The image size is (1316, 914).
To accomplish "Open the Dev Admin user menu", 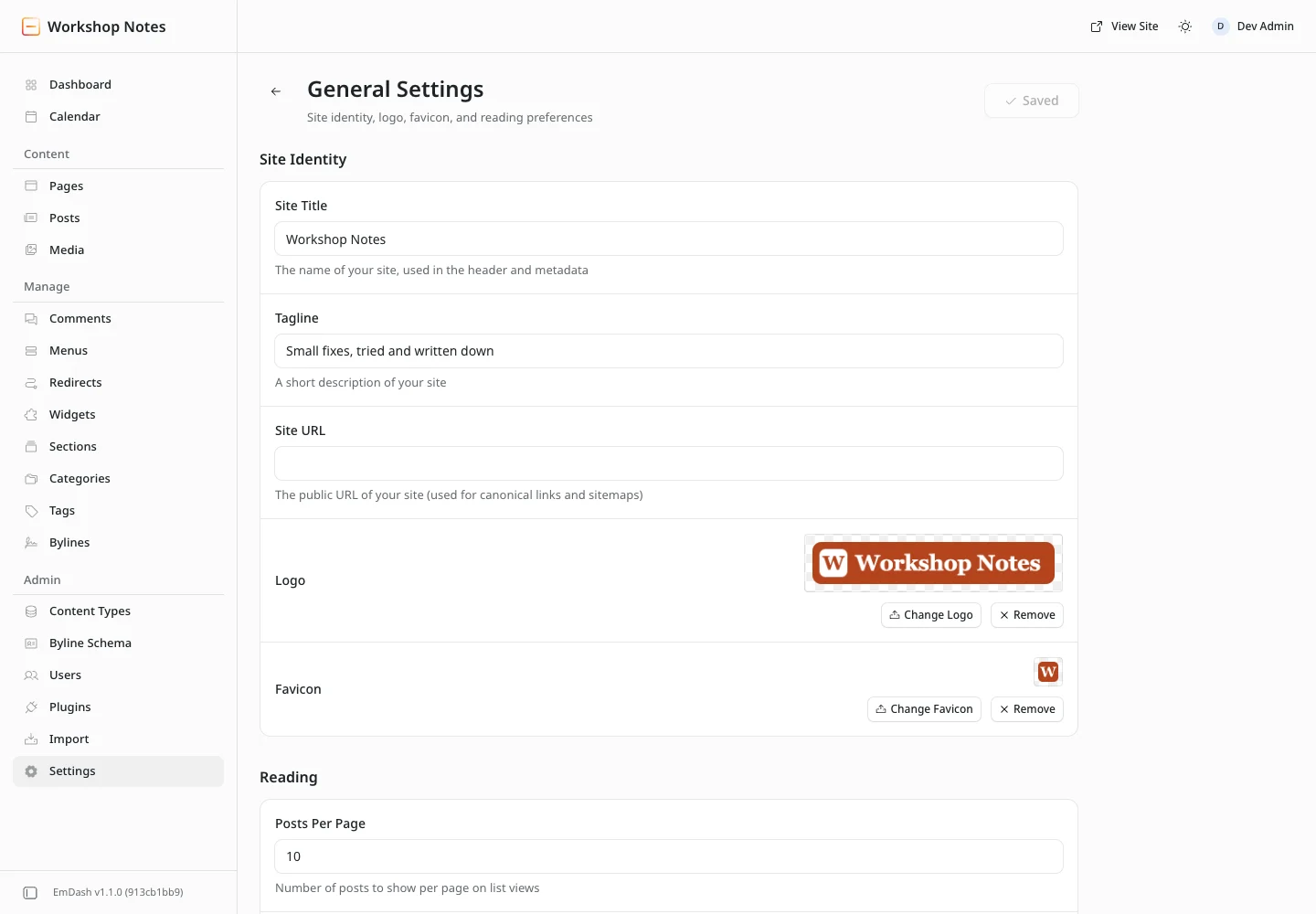I will 1253,27.
